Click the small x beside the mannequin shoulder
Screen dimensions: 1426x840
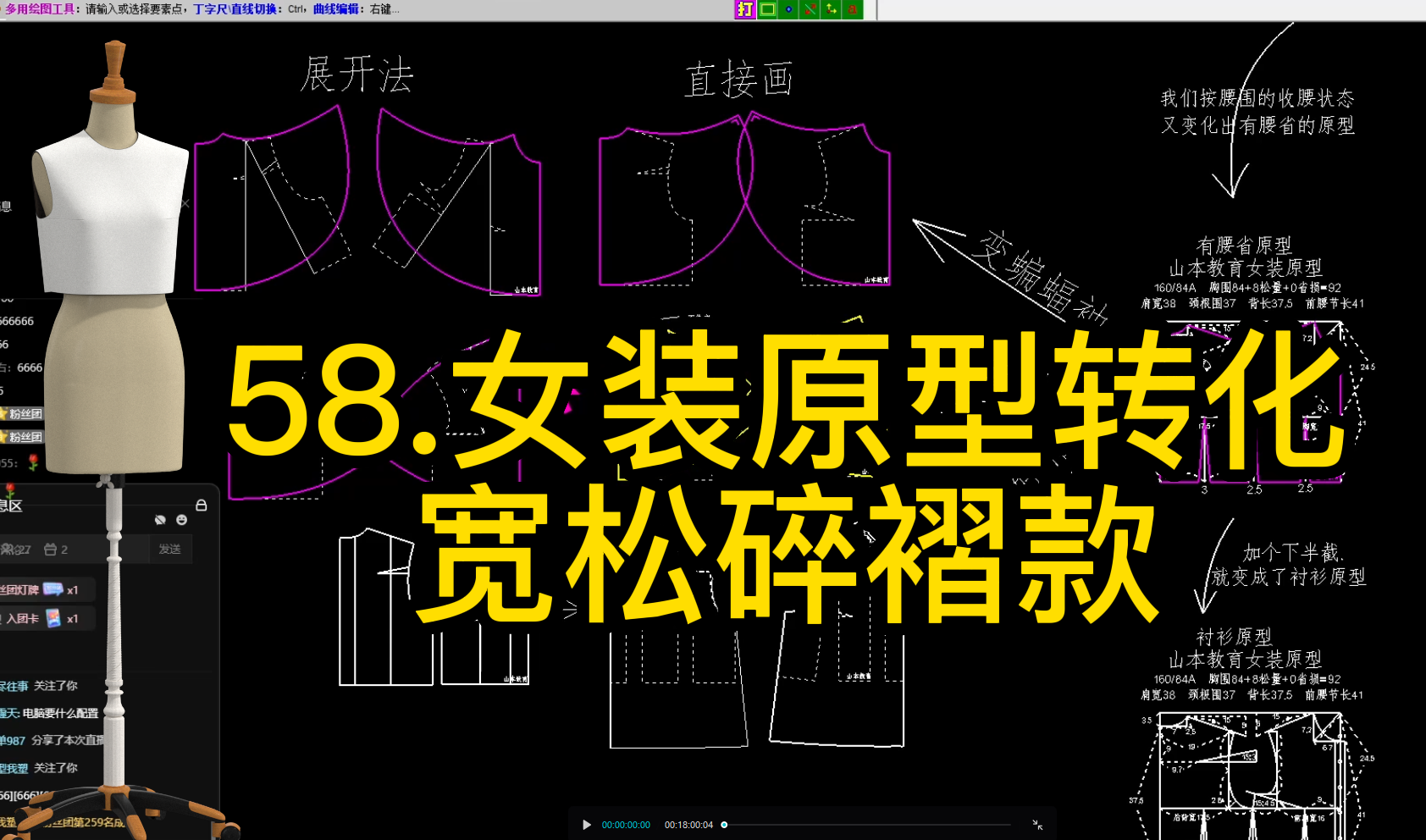(185, 203)
